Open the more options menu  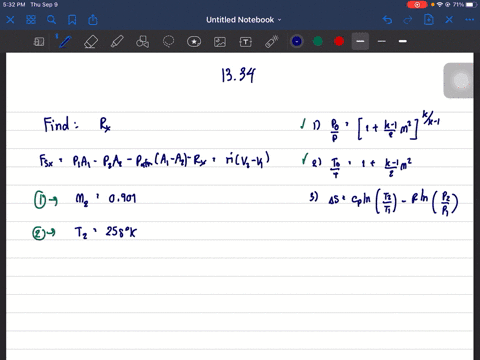(470, 20)
